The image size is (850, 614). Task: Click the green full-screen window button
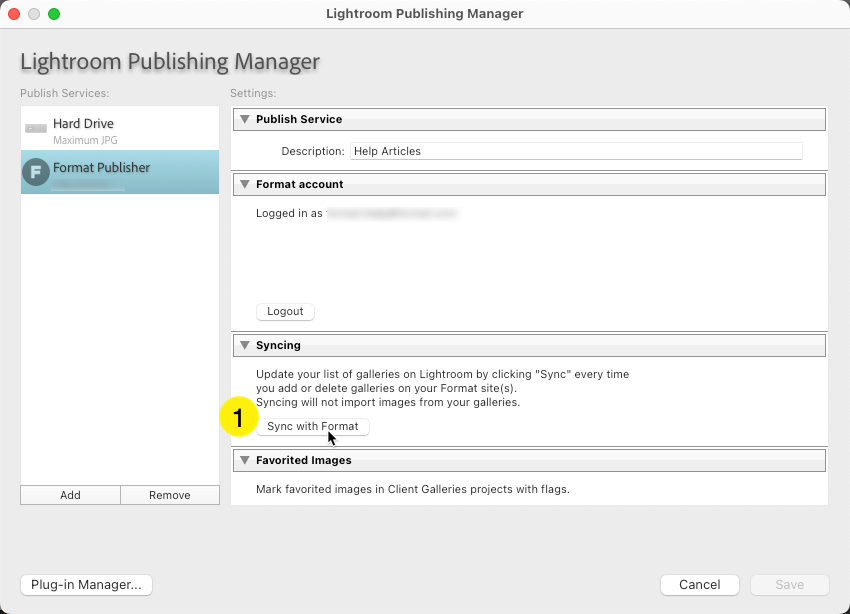[54, 14]
